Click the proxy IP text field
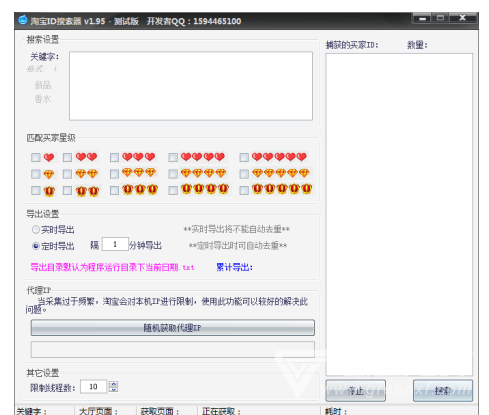Image resolution: width=489 pixels, height=415 pixels. click(x=173, y=349)
